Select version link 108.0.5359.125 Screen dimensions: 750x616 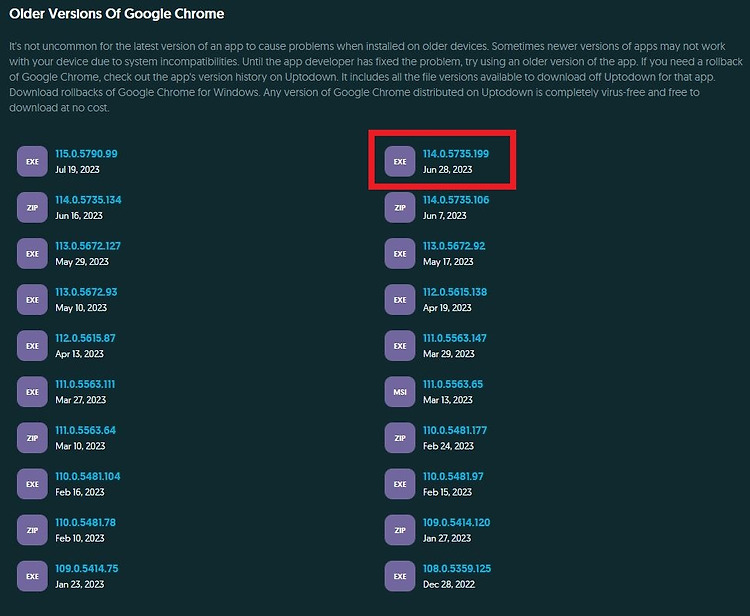pyautogui.click(x=457, y=568)
